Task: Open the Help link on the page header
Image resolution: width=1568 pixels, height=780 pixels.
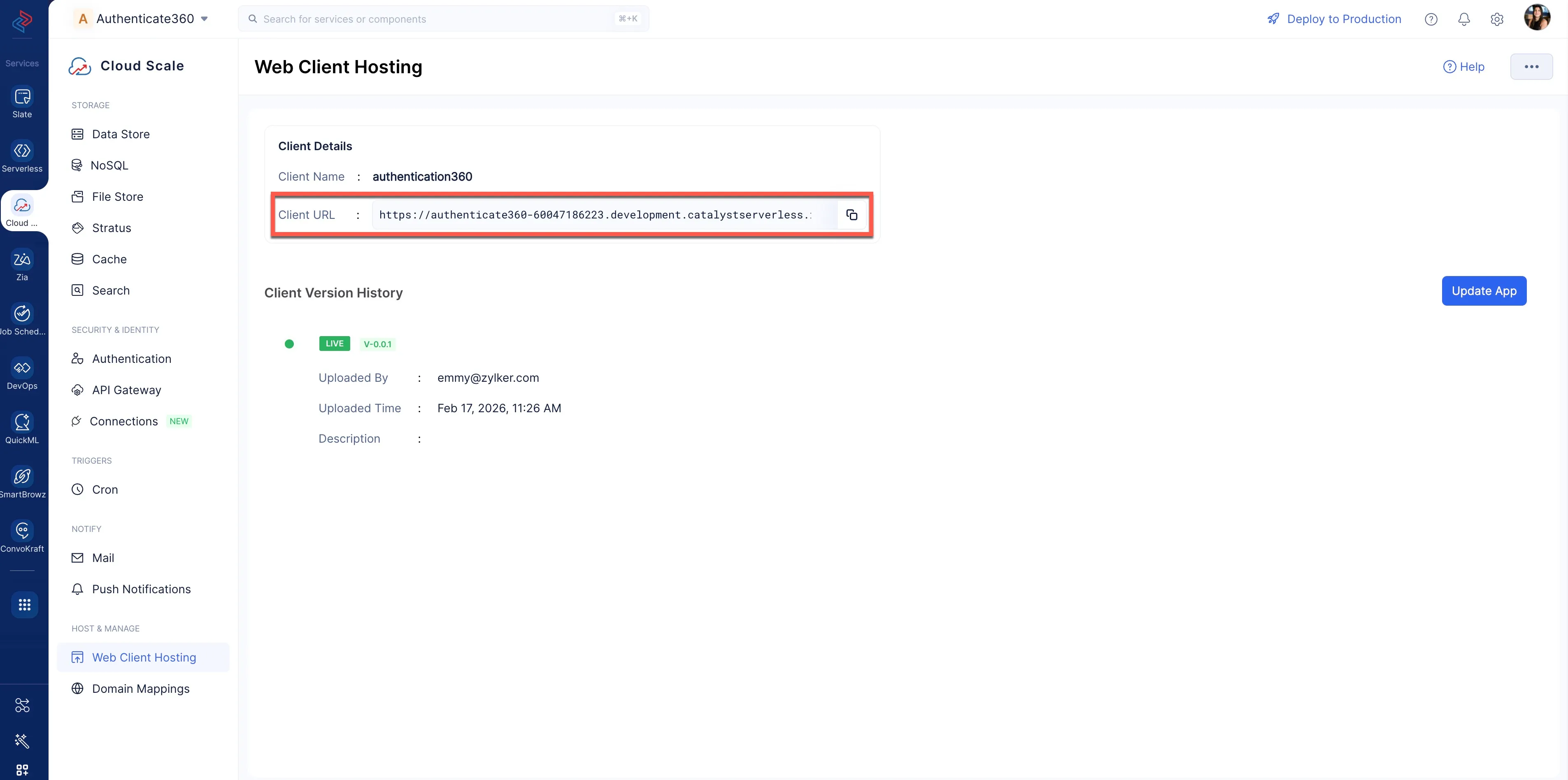Action: 1463,67
